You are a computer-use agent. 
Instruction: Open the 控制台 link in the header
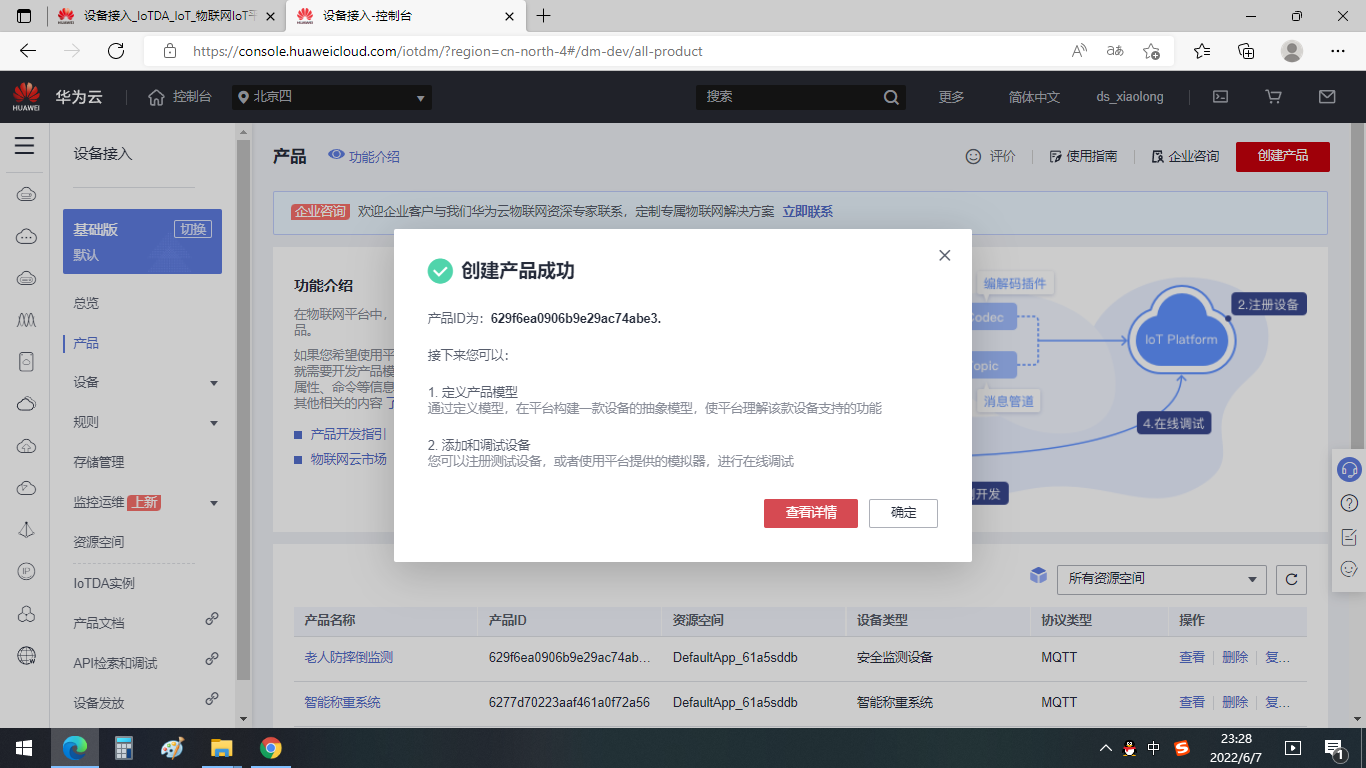coord(181,97)
